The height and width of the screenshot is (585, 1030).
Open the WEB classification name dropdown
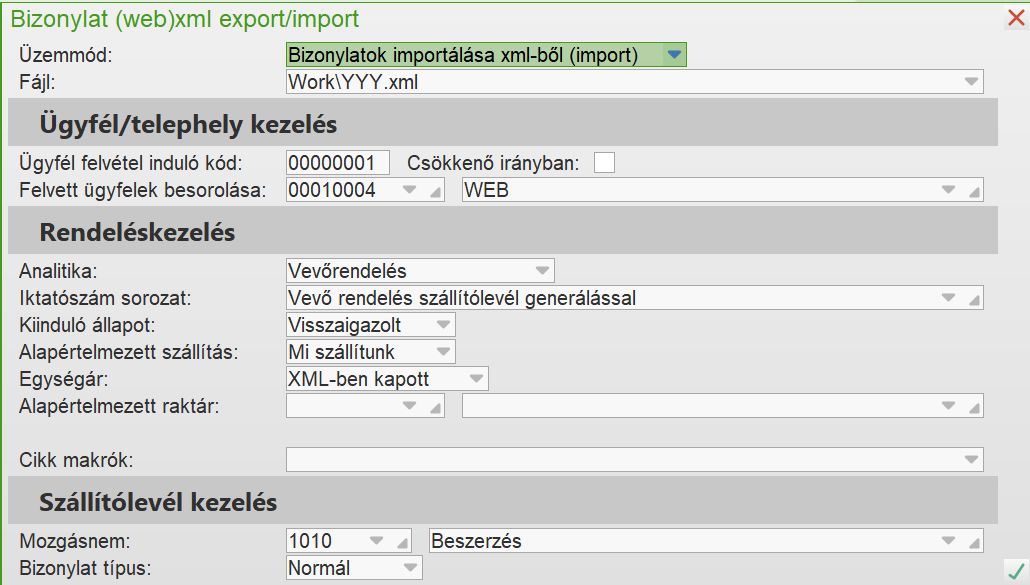point(947,190)
